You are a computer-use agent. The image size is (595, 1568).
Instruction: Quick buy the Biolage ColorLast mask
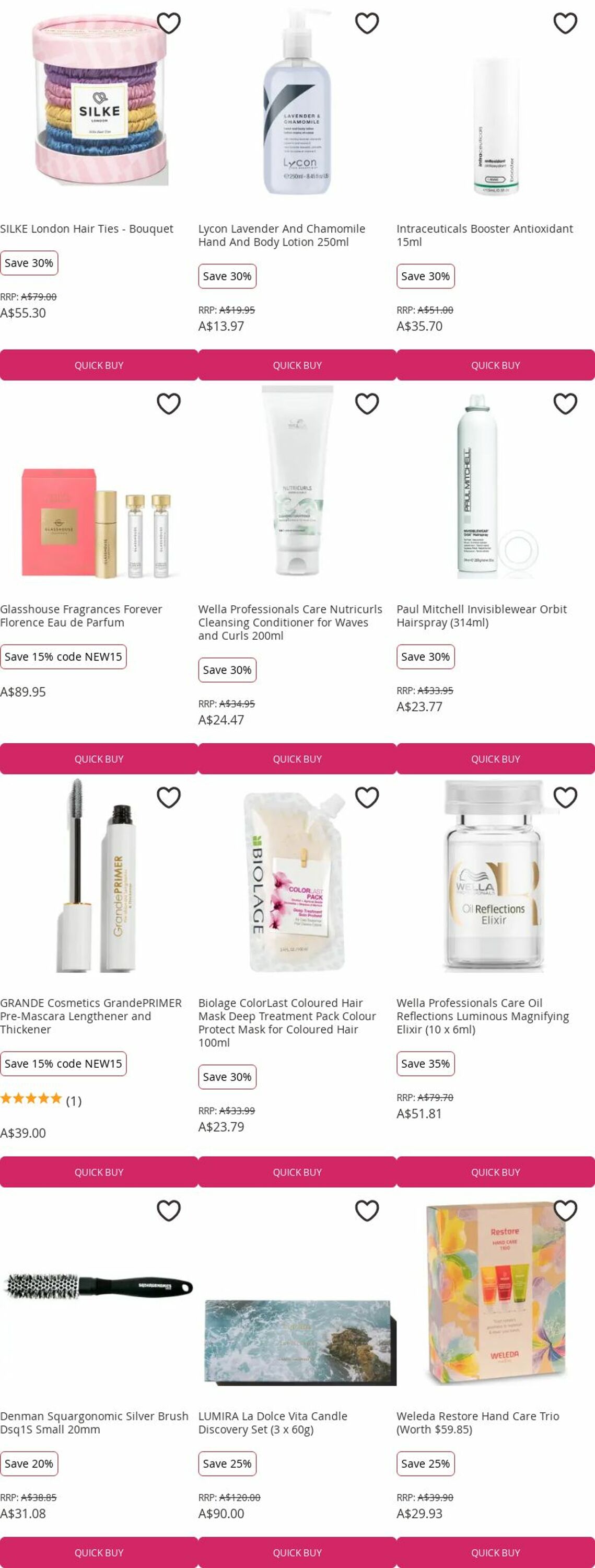[298, 1172]
